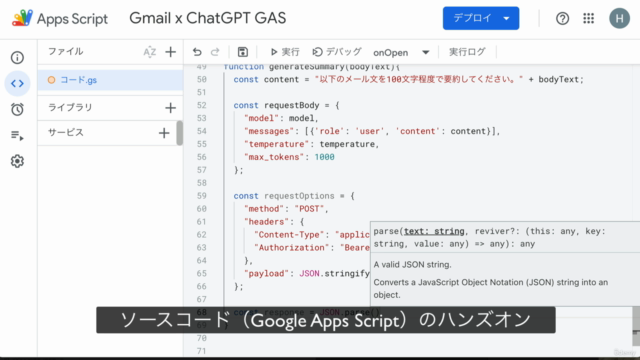Click the Apps Script logo
Screen dimensions: 640x360
click(x=60, y=18)
